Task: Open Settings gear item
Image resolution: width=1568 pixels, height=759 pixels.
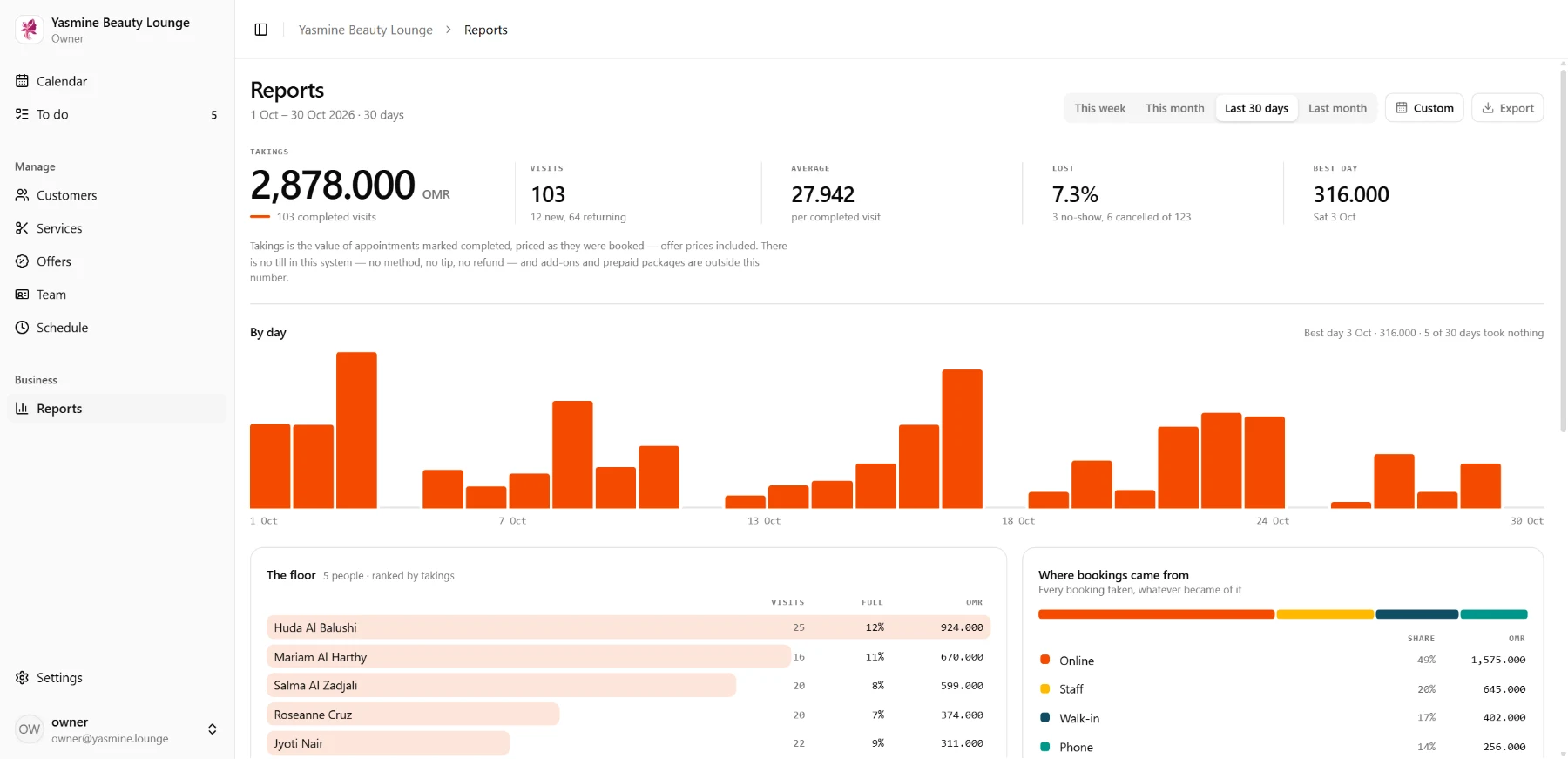Action: click(117, 678)
